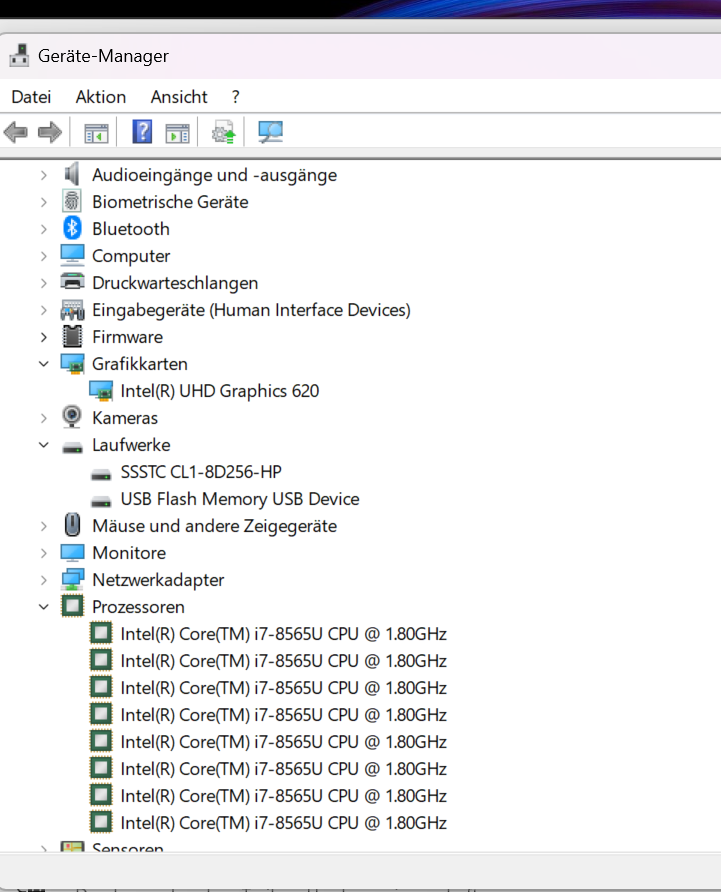Click the drive icon beside USB Flash Memory
721x892 pixels.
101,502
